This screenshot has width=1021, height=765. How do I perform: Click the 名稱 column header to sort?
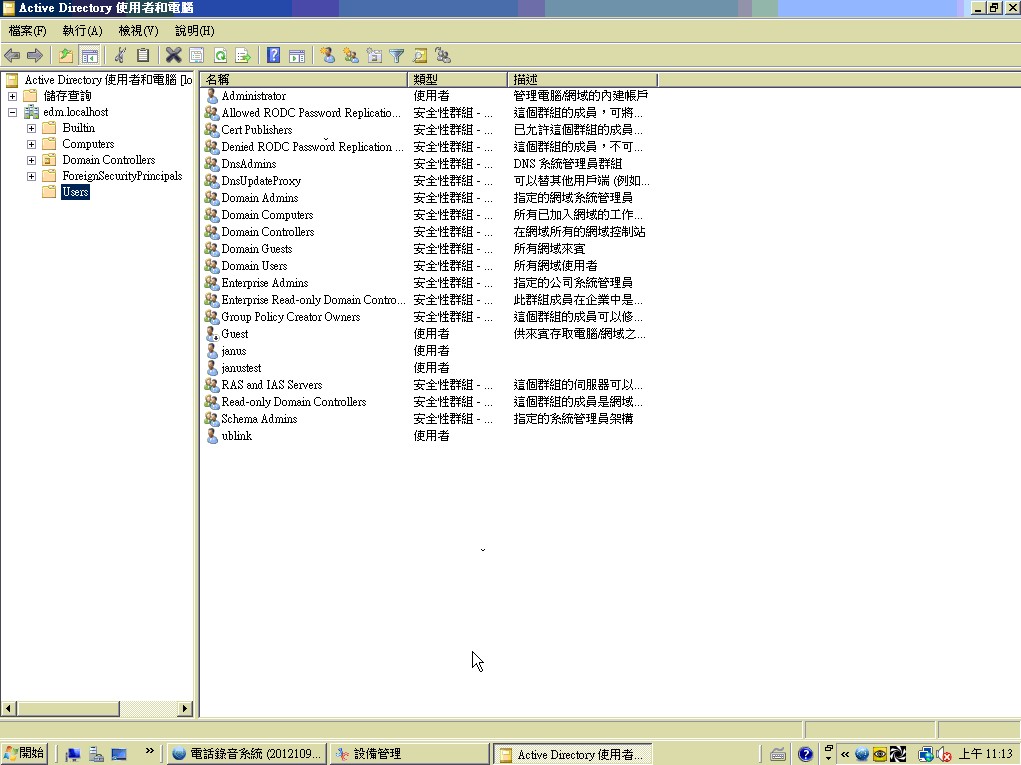click(x=303, y=79)
